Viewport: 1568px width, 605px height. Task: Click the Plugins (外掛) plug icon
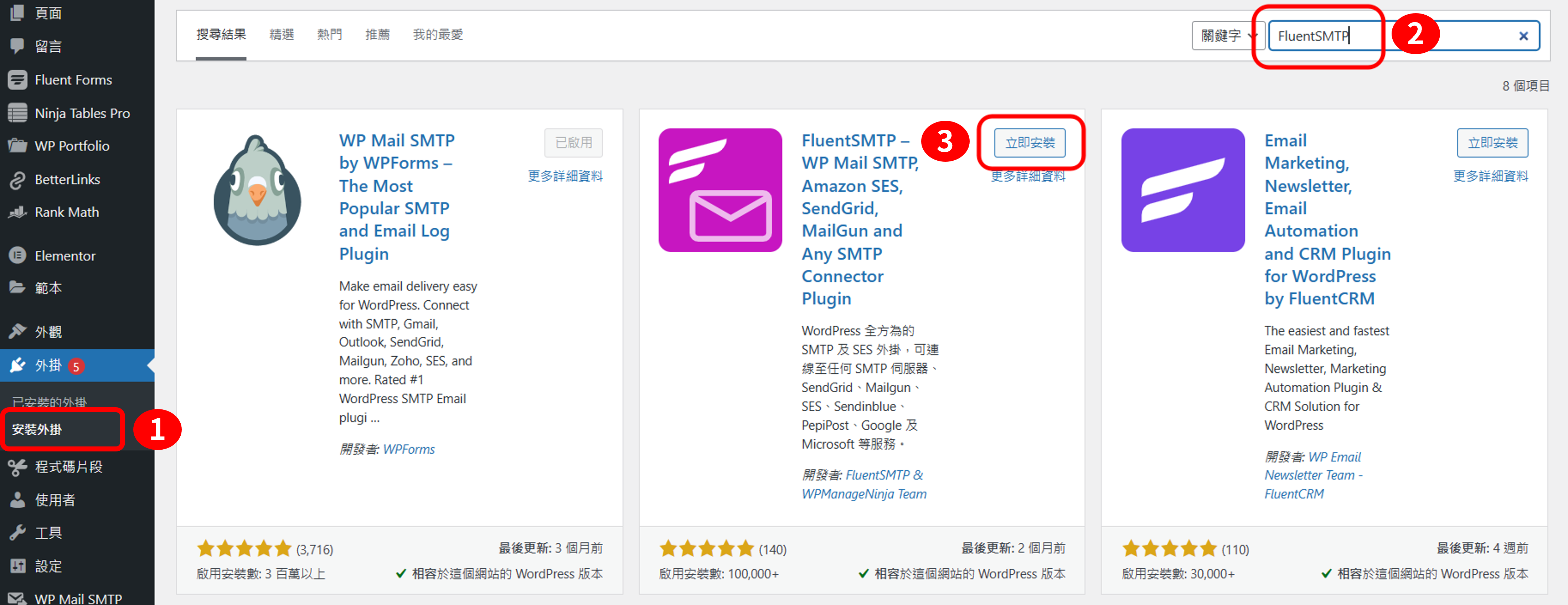[x=17, y=365]
